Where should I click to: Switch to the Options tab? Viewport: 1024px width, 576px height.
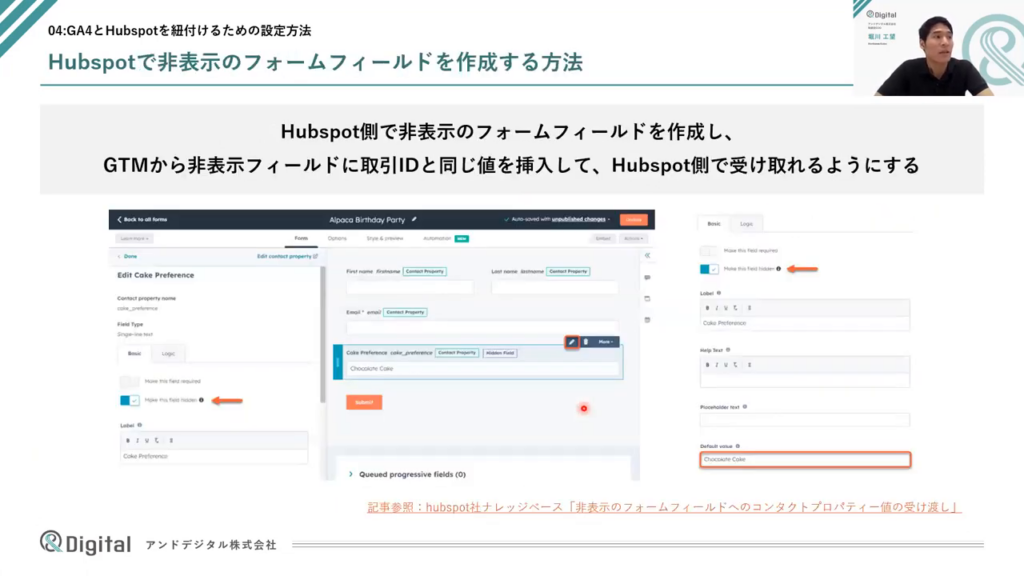337,239
